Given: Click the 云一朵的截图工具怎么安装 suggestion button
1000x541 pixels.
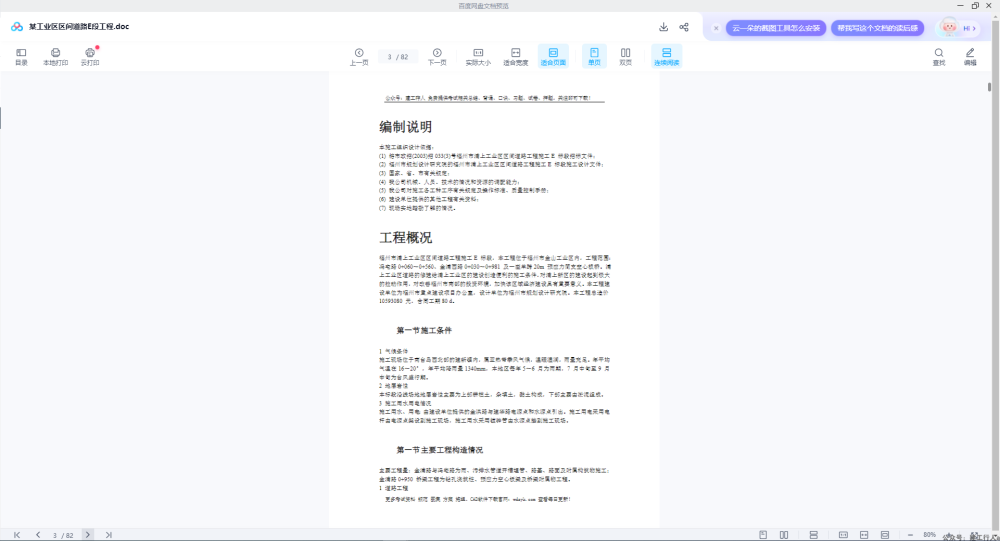Looking at the screenshot, I should click(776, 28).
